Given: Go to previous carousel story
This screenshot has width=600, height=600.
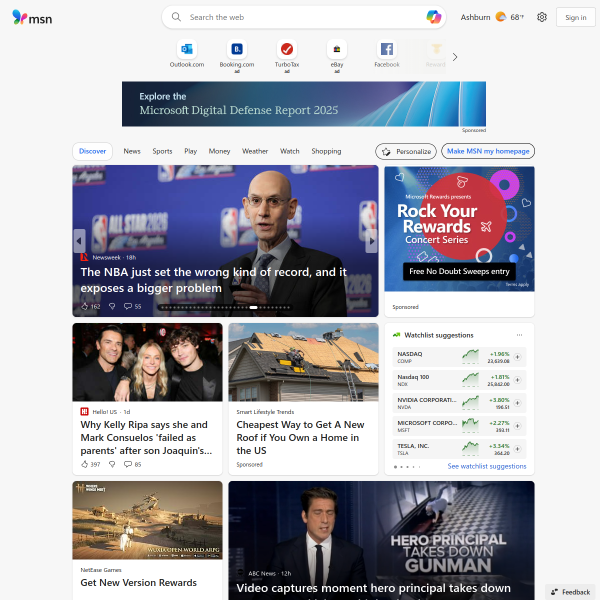Looking at the screenshot, I should point(79,241).
